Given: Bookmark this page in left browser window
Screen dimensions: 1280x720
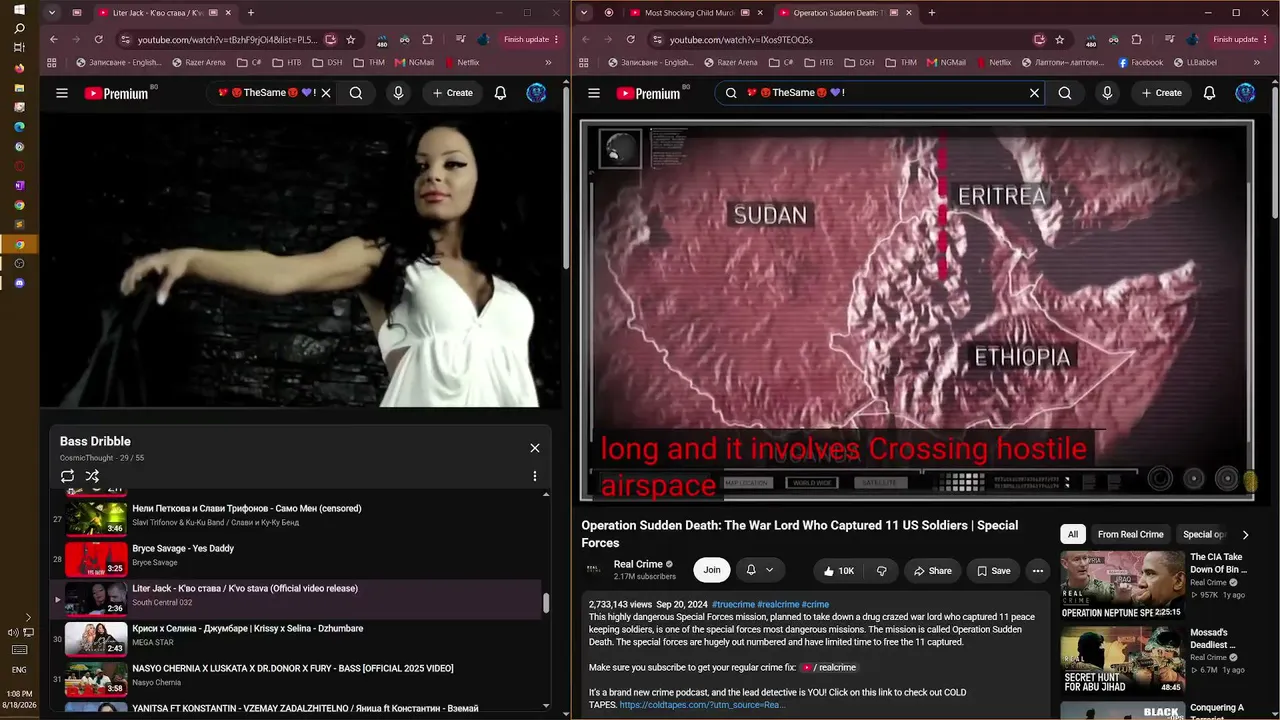Looking at the screenshot, I should point(351,40).
